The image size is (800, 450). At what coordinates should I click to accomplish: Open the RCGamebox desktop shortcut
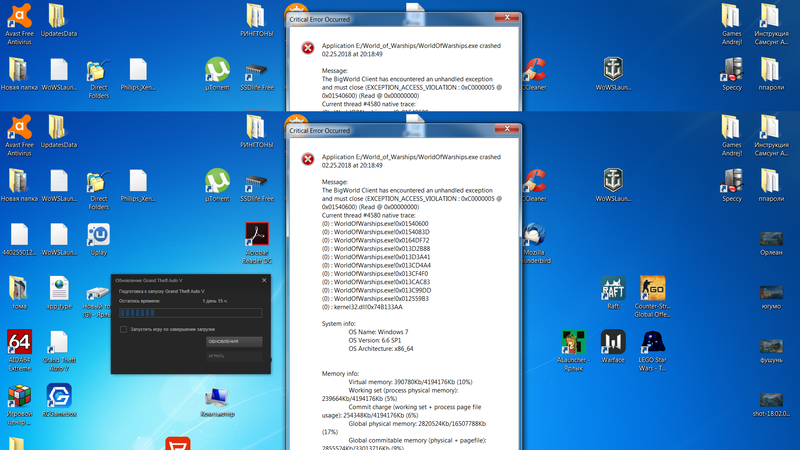point(58,396)
